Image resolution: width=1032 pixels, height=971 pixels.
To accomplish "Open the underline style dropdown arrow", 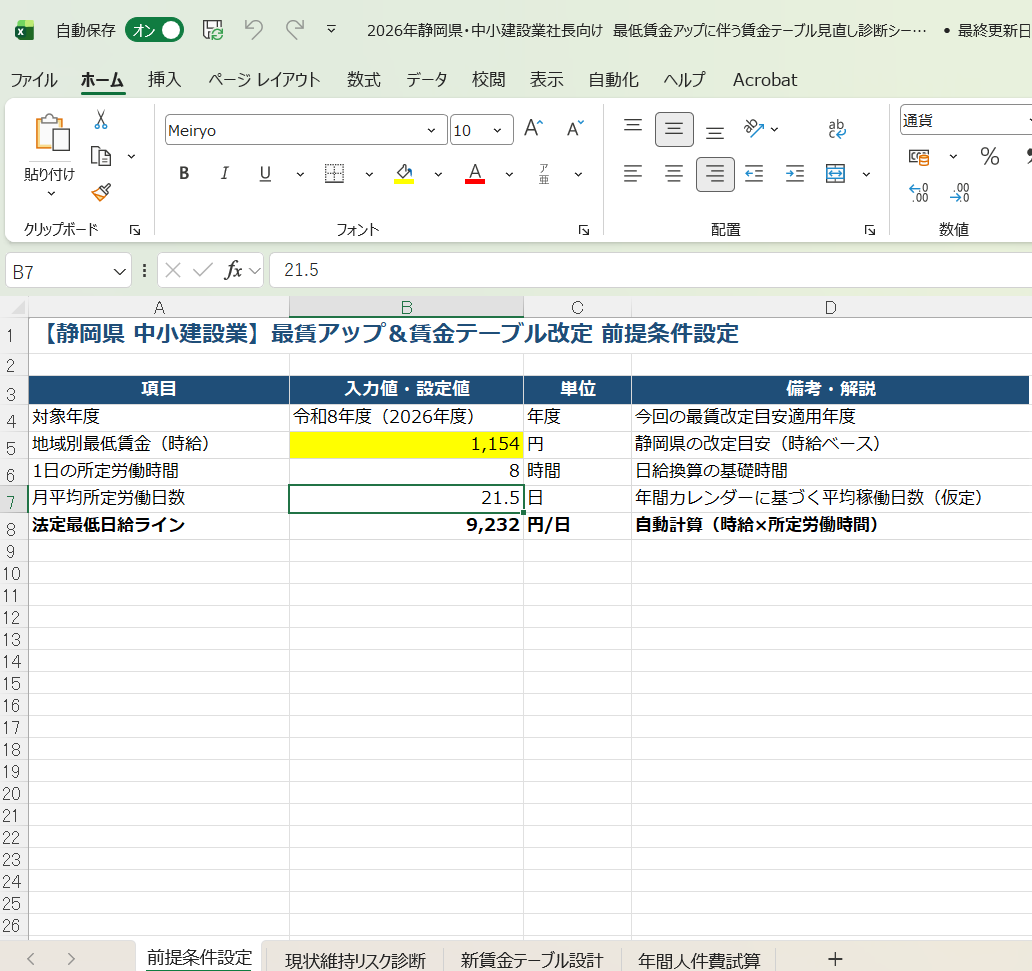I will 300,174.
